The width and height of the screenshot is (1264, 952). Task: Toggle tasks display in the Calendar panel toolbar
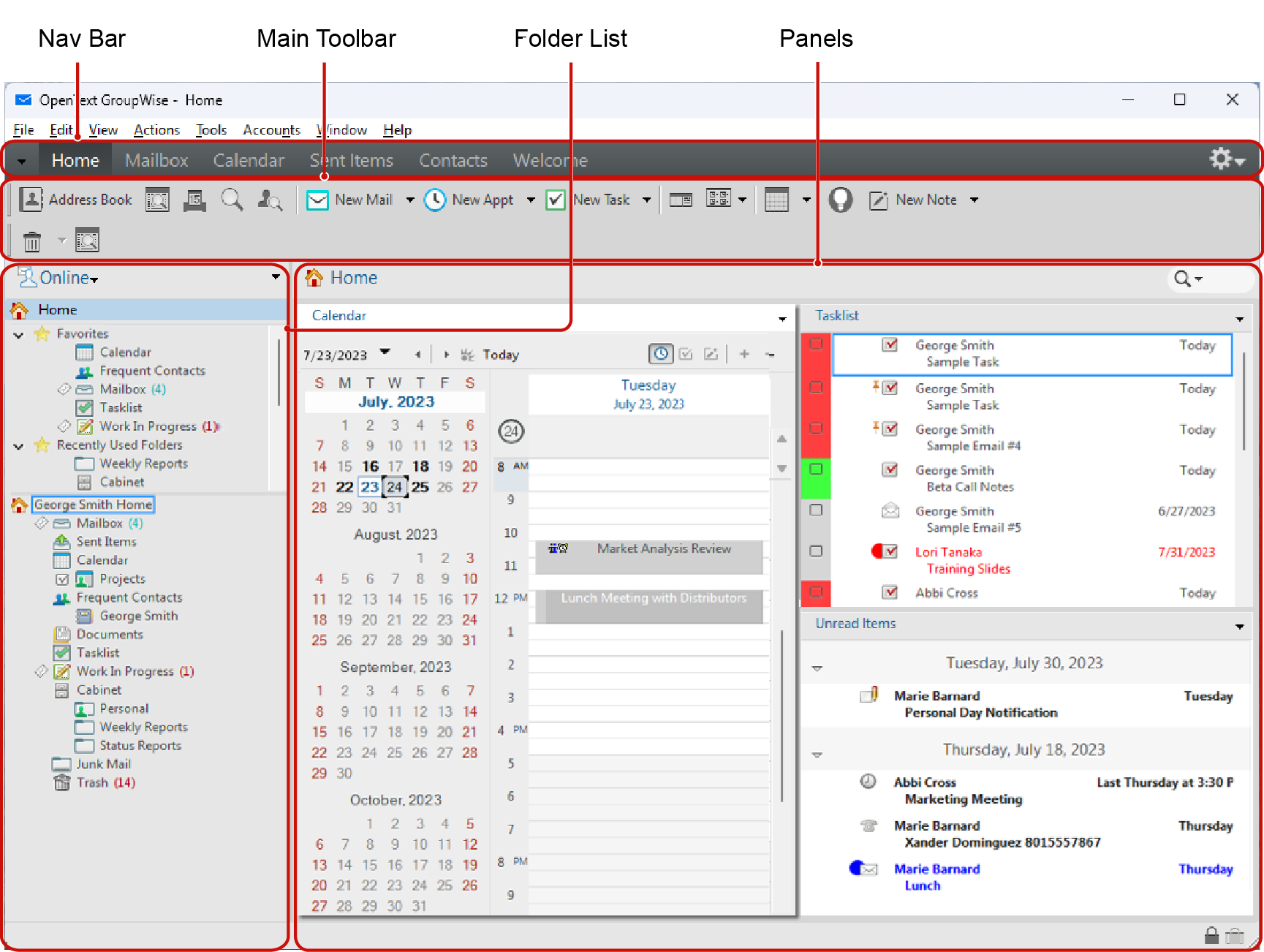[x=686, y=354]
